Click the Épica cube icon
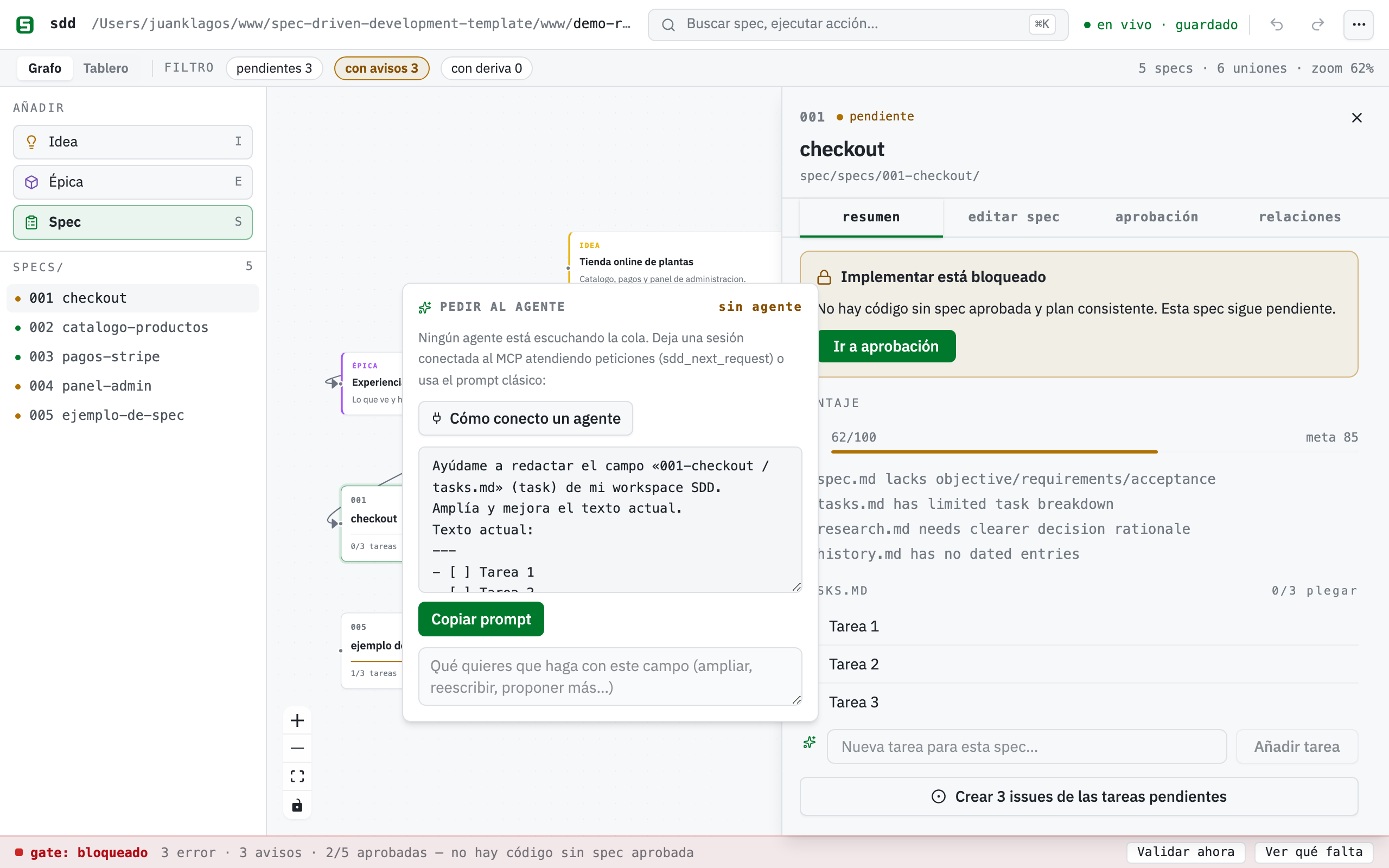Viewport: 1389px width, 868px height. [31, 182]
